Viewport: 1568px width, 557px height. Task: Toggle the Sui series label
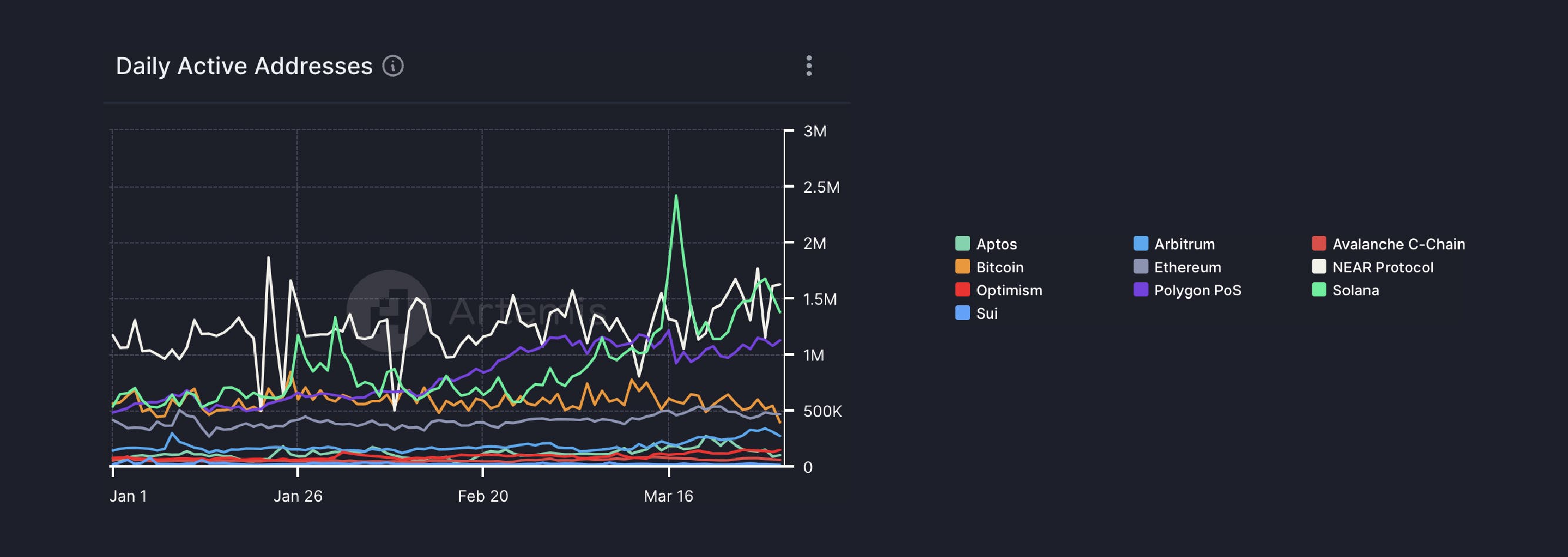(987, 313)
